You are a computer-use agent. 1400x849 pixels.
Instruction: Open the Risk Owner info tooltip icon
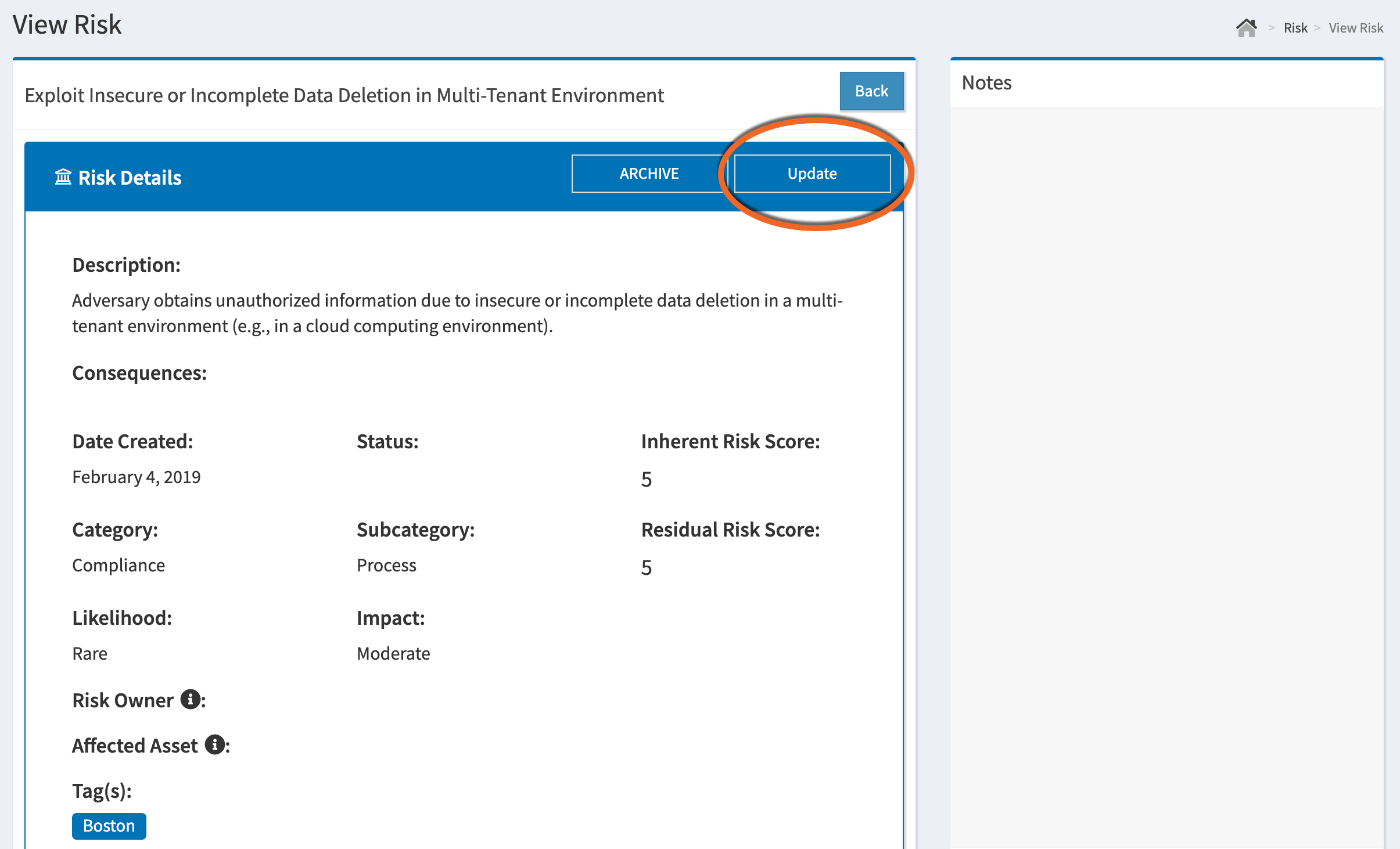tap(190, 699)
